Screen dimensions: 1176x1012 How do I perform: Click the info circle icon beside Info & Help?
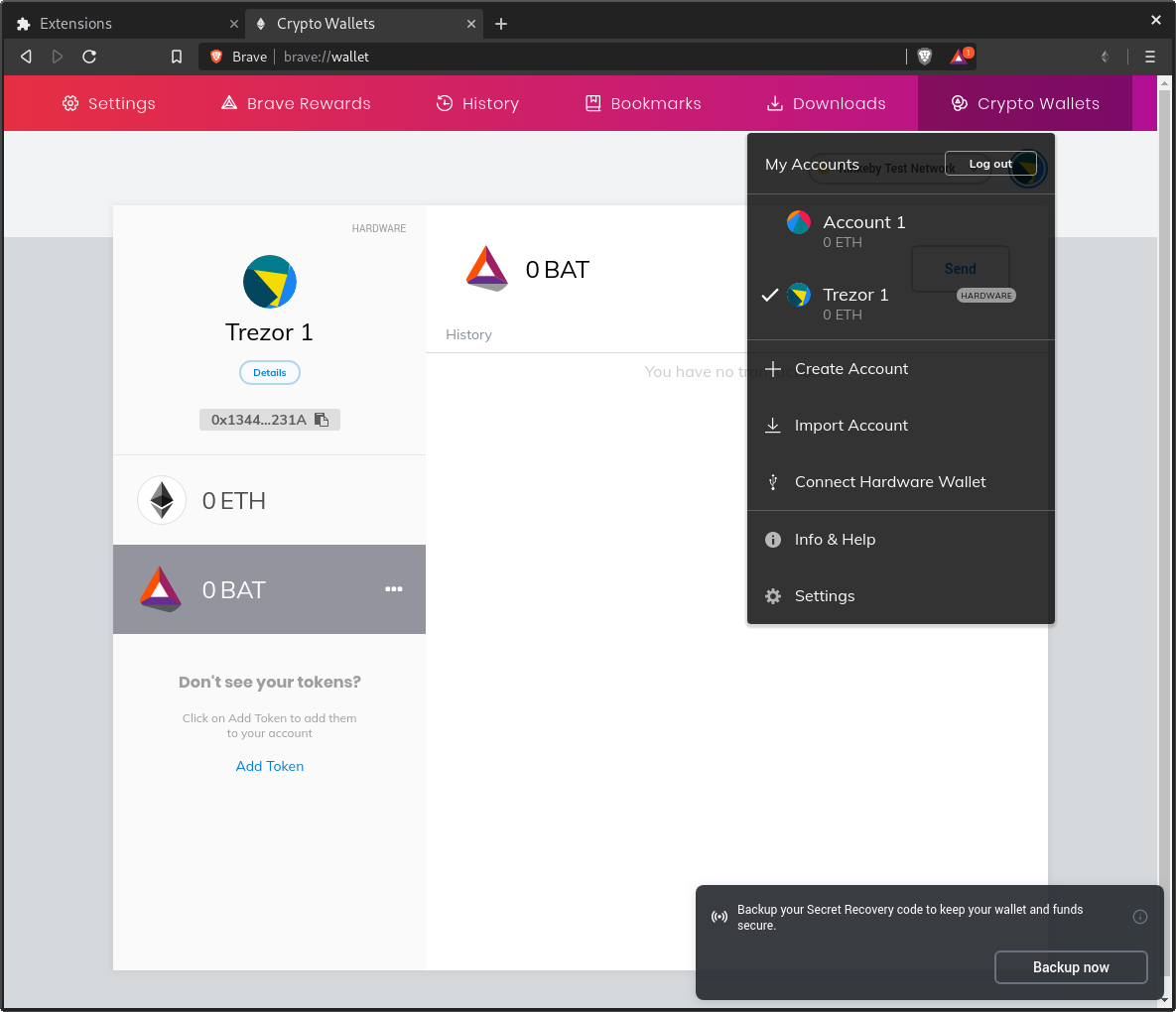[x=773, y=540]
